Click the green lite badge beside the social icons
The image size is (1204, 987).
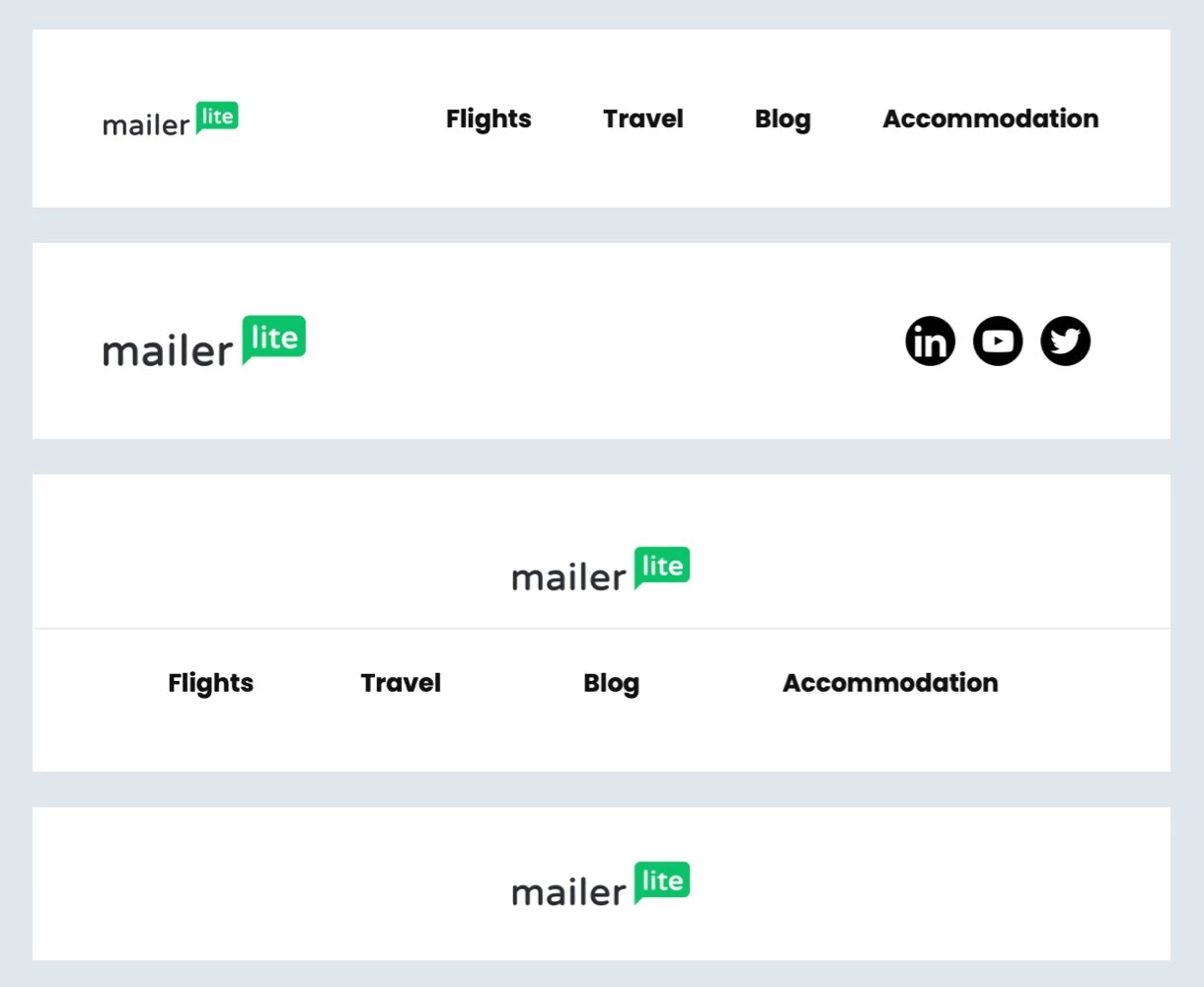[x=274, y=339]
